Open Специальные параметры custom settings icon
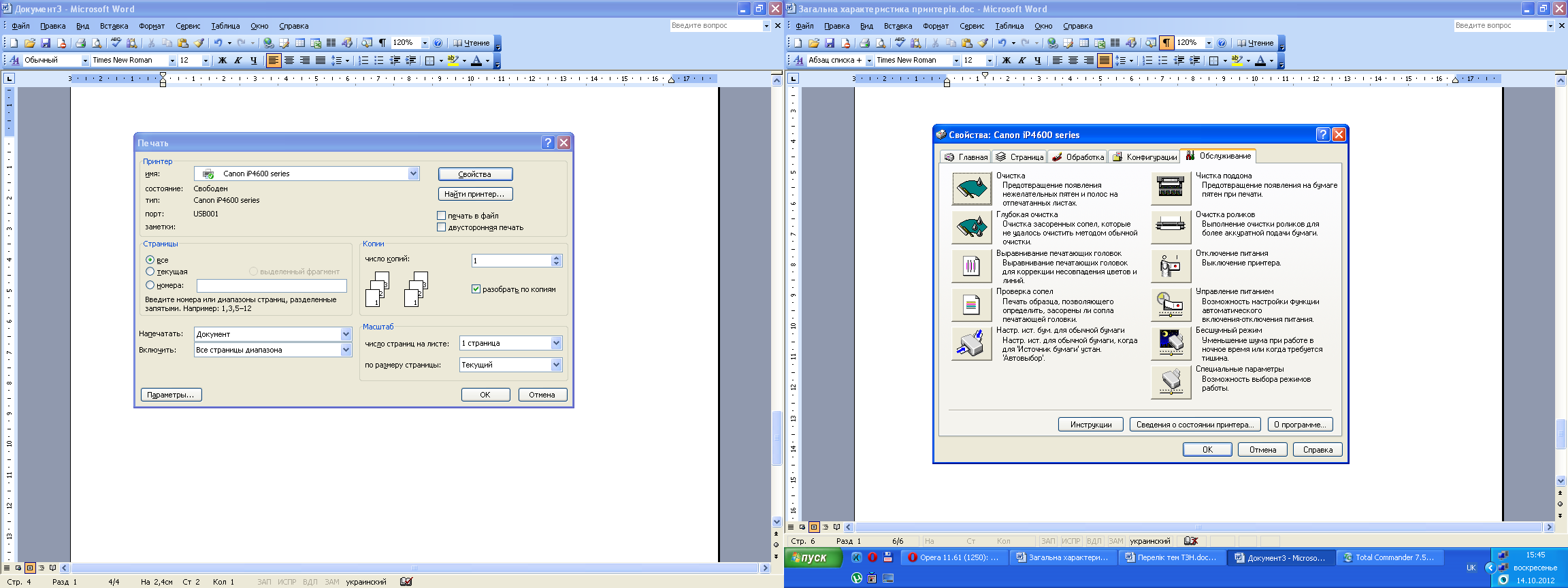Viewport: 1568px width, 588px height. click(x=1171, y=382)
